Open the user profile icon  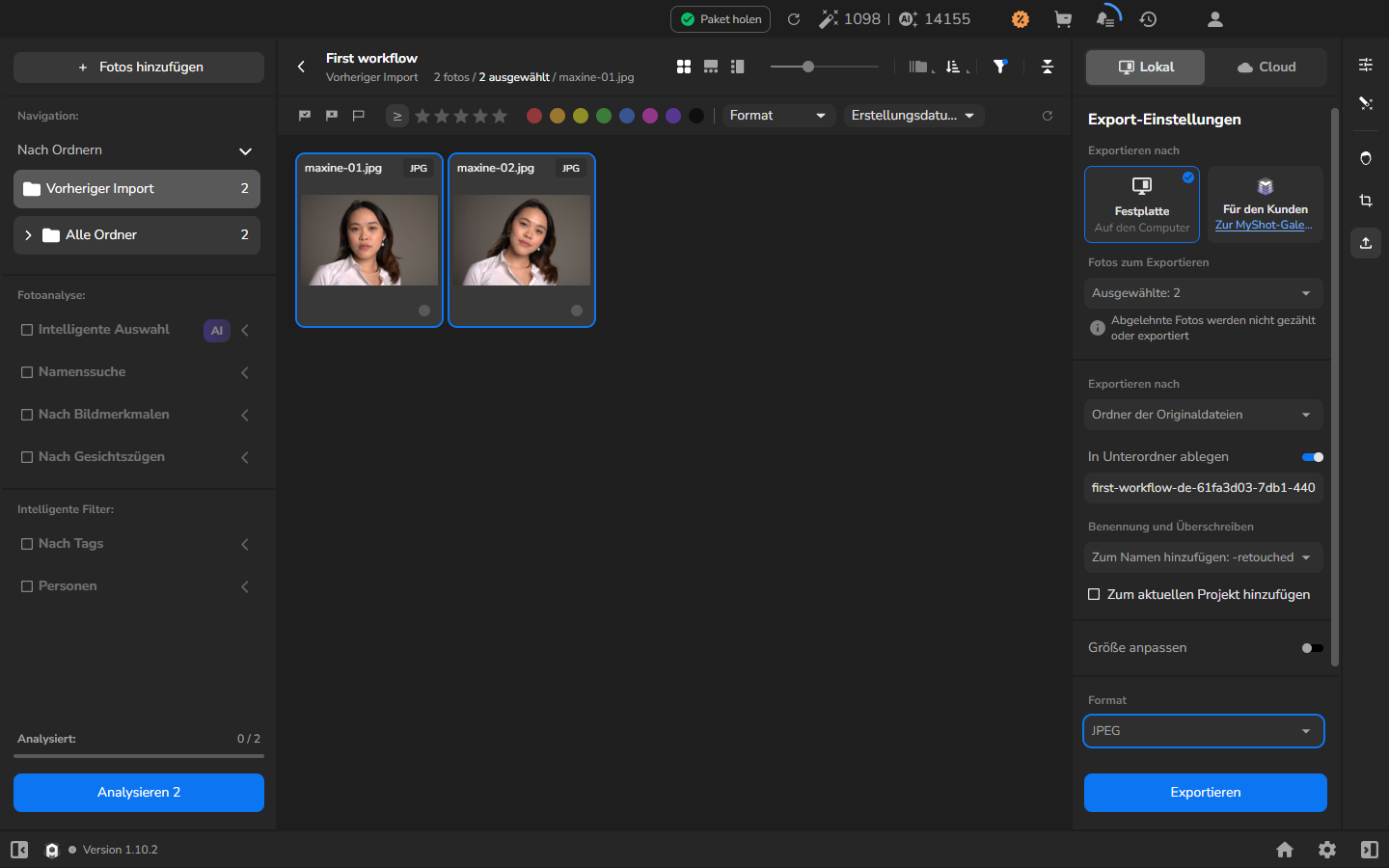(1215, 19)
